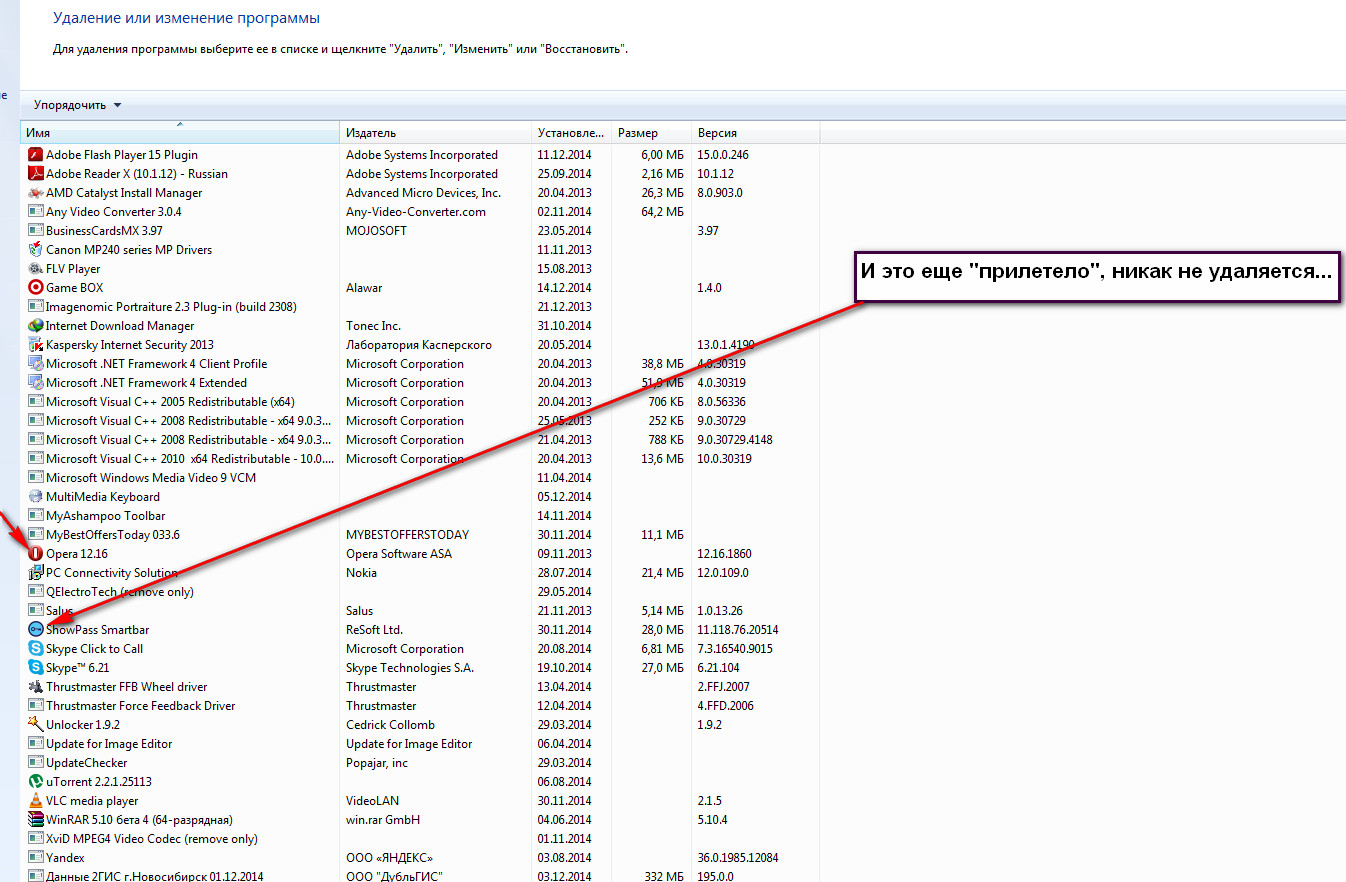1346x882 pixels.
Task: Click the Издатель column header
Action: 435,133
